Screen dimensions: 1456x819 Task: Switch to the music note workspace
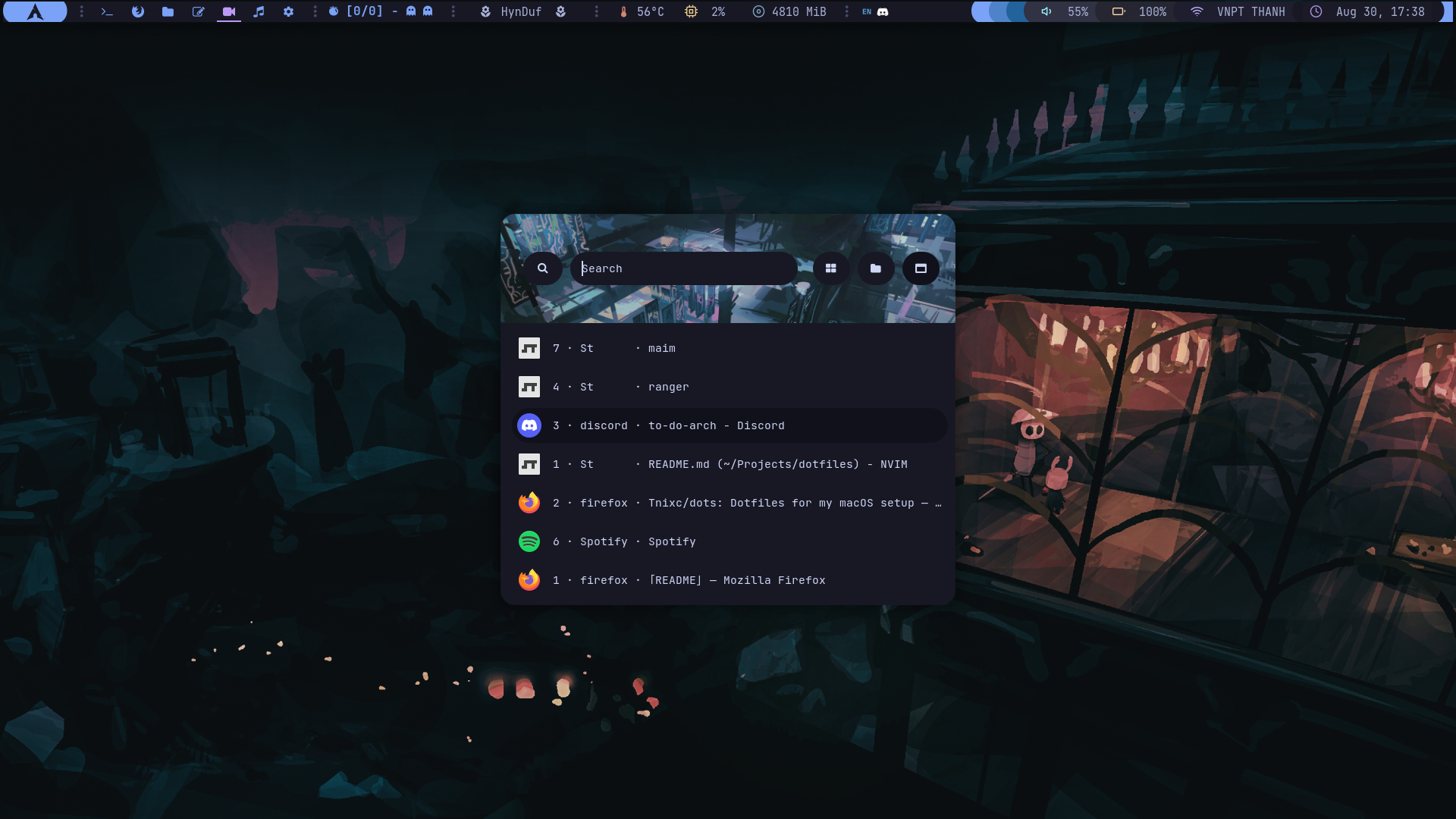click(259, 11)
